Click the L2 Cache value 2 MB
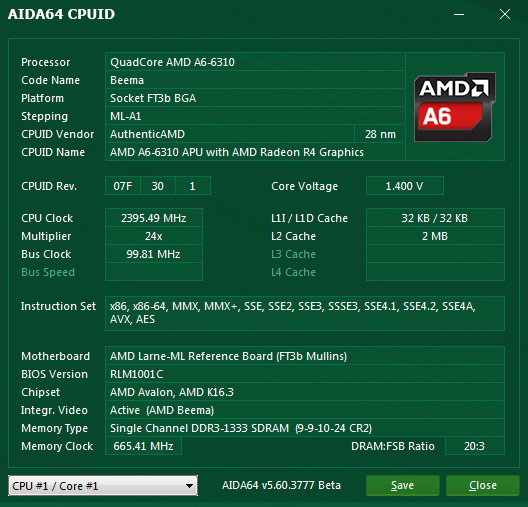Image resolution: width=528 pixels, height=507 pixels. point(435,236)
